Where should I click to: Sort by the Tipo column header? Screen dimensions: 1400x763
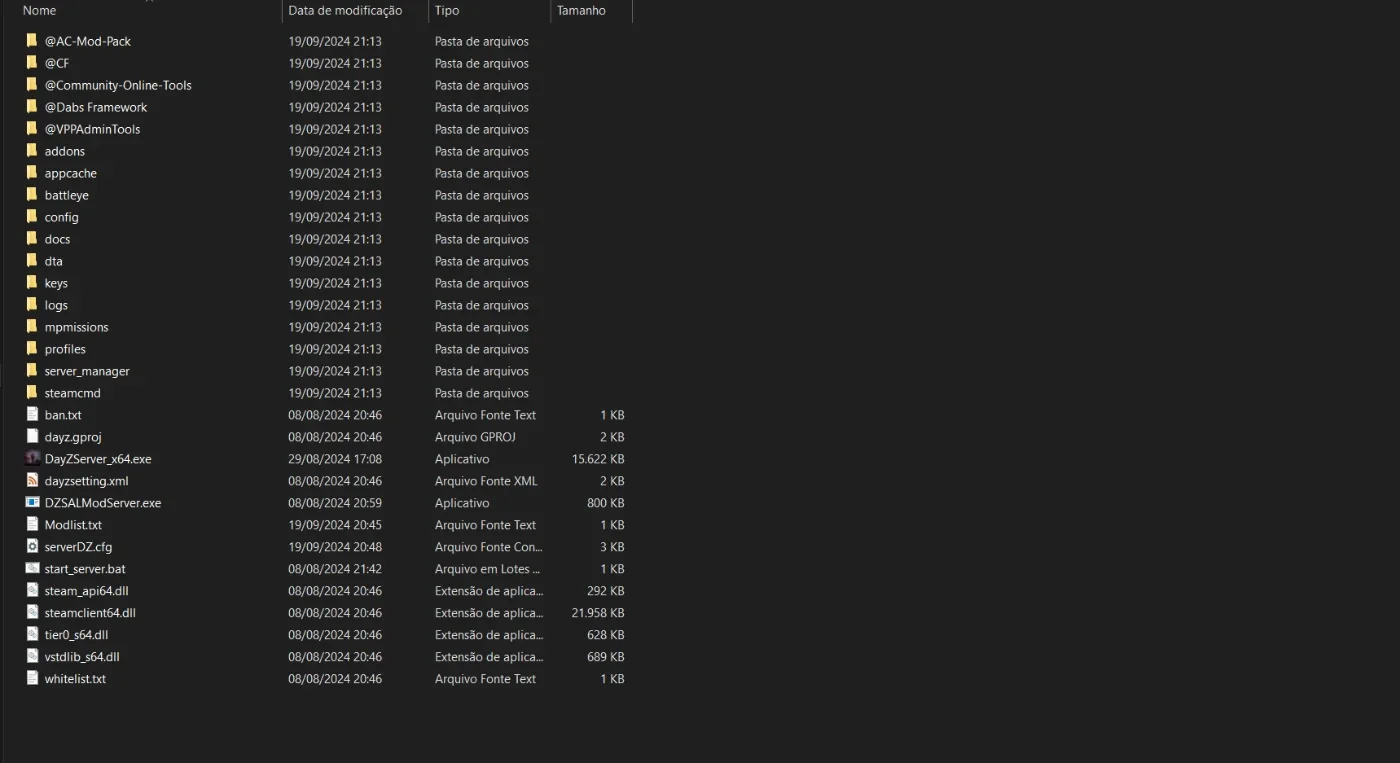pyautogui.click(x=447, y=10)
